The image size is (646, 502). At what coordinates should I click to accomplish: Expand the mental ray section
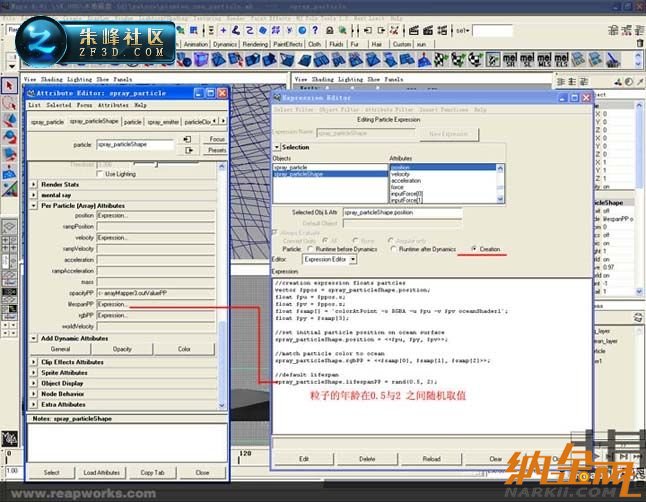coord(34,195)
